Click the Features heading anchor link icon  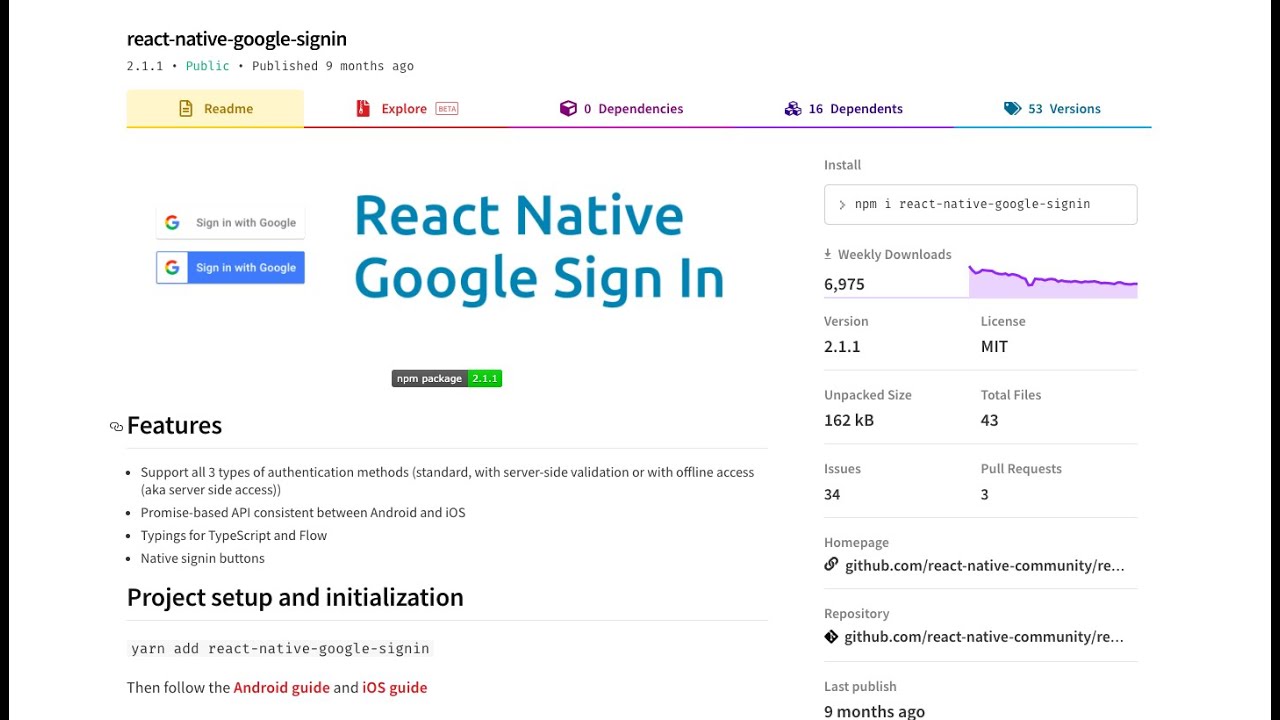click(x=116, y=427)
